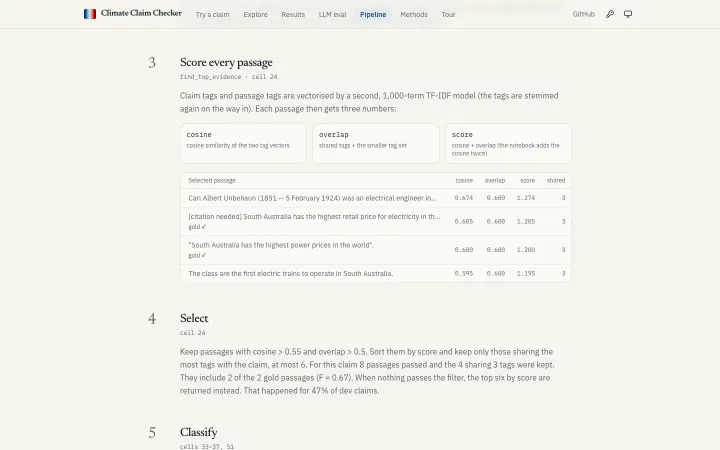Screen dimensions: 720x450
Task: Select the first electric trains passage row
Action: point(376,273)
